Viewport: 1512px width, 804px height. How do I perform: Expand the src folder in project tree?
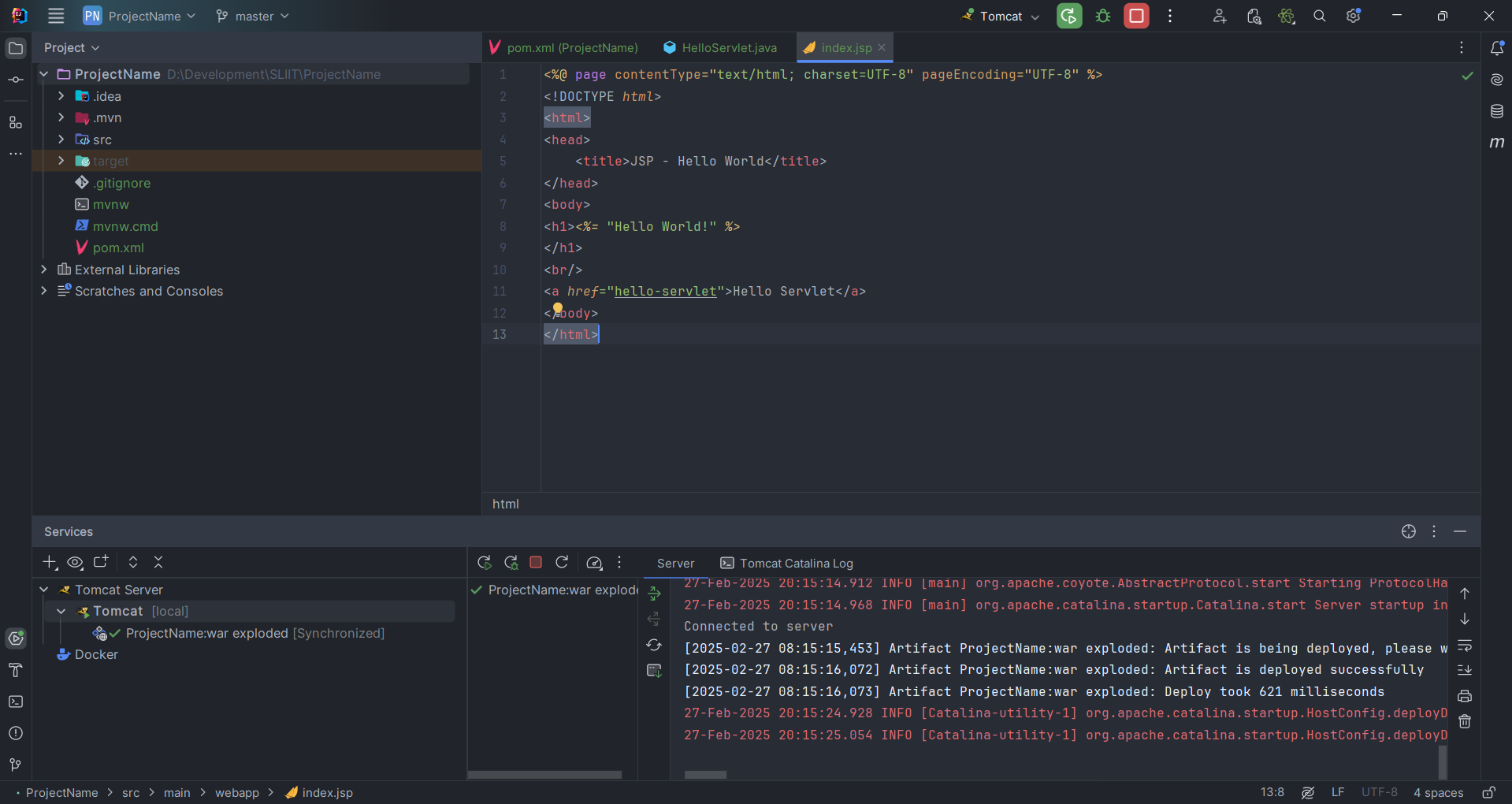(61, 140)
